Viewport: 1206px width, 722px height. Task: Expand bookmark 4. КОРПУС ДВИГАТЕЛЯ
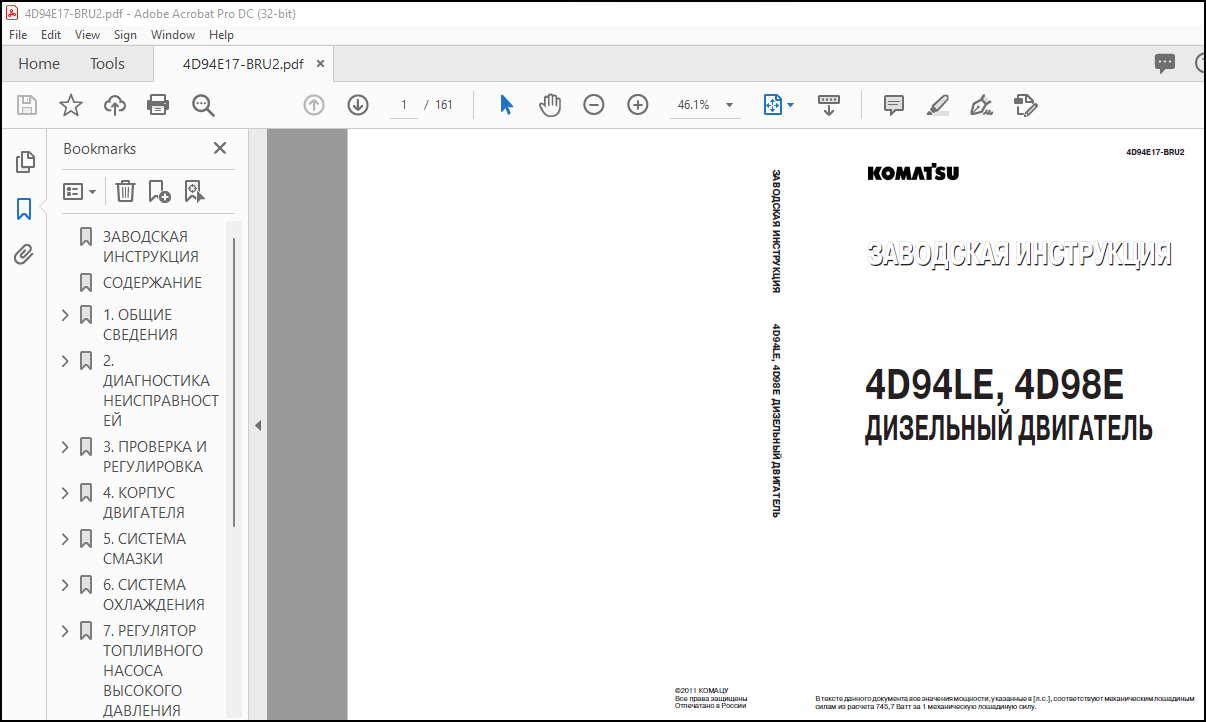click(x=65, y=493)
